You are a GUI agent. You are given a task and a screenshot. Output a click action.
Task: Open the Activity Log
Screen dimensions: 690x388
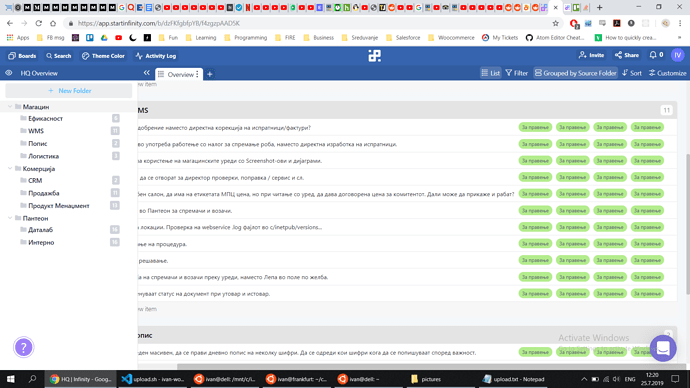(x=156, y=56)
